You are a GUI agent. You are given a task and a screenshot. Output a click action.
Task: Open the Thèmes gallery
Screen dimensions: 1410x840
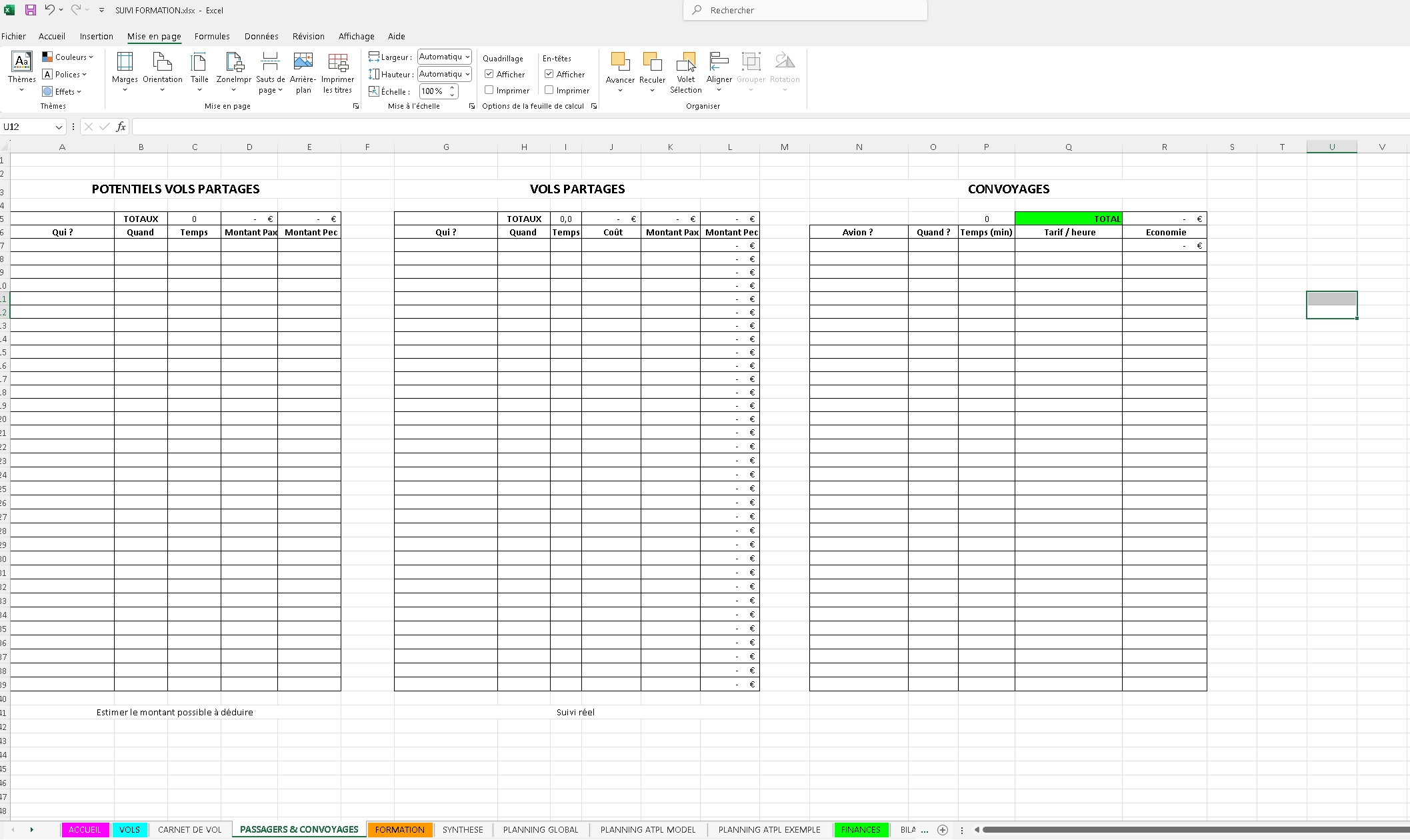pos(21,72)
